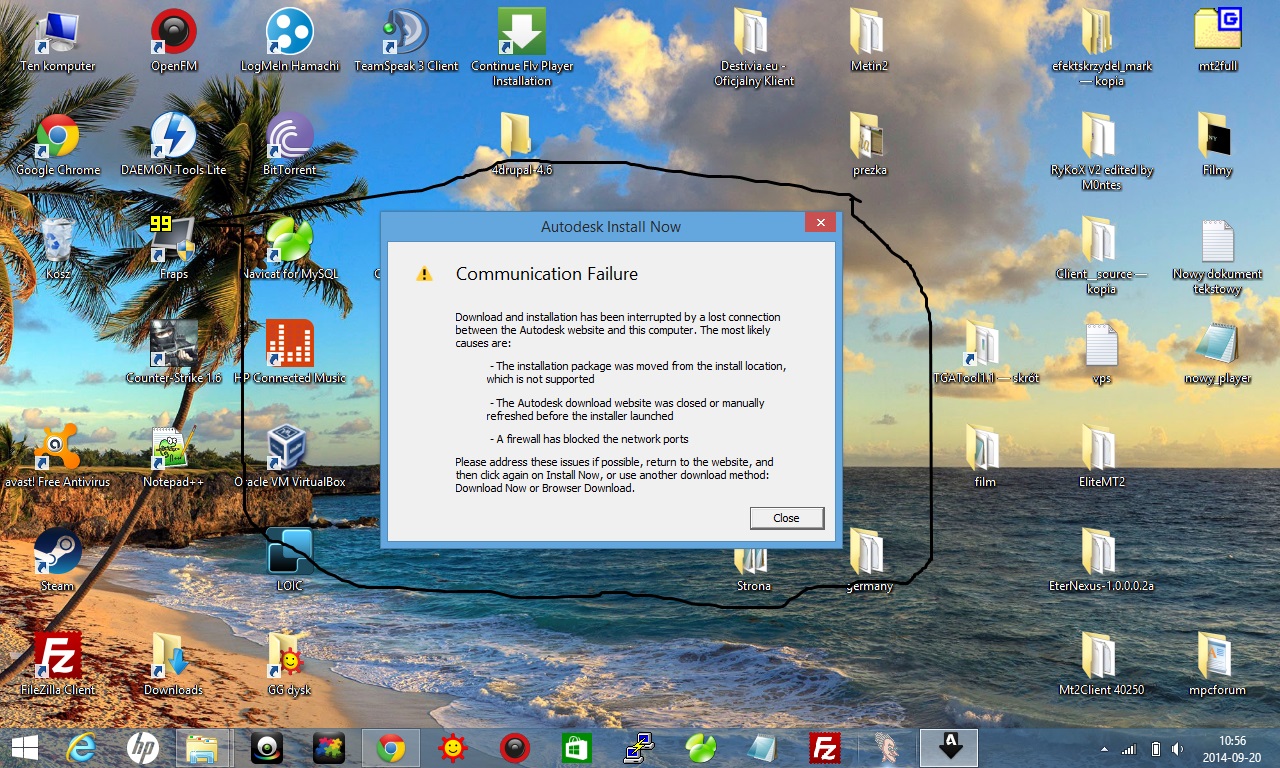Open the Windows Start button
The width and height of the screenshot is (1280, 768).
pos(25,747)
